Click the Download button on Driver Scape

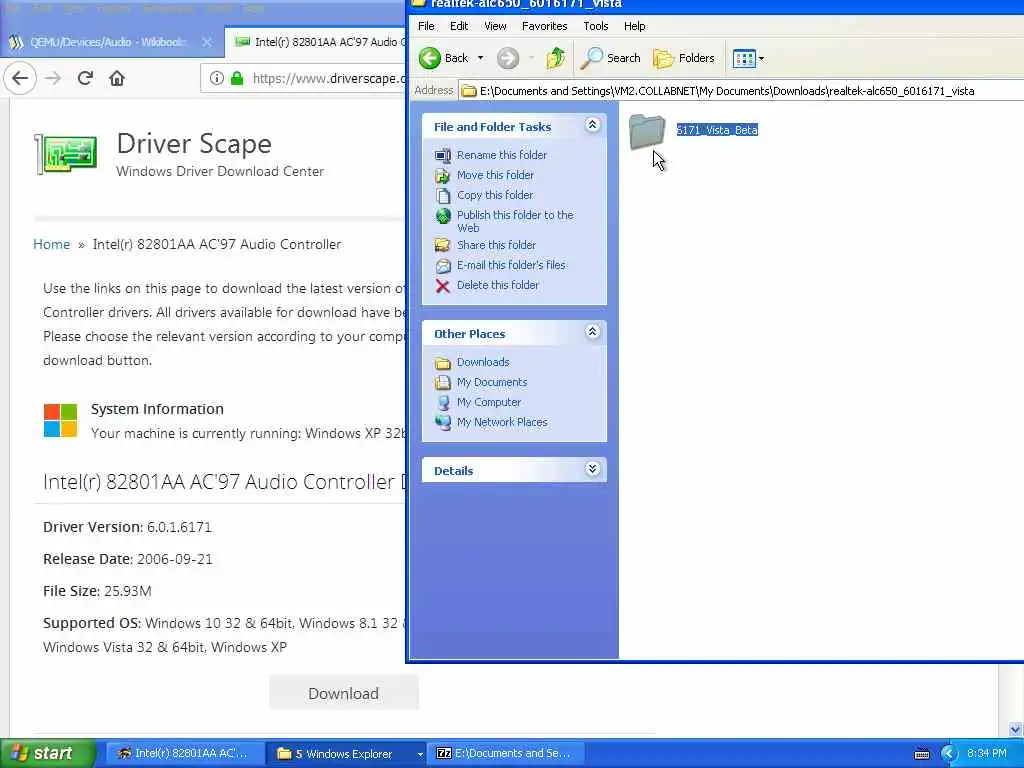pos(344,693)
